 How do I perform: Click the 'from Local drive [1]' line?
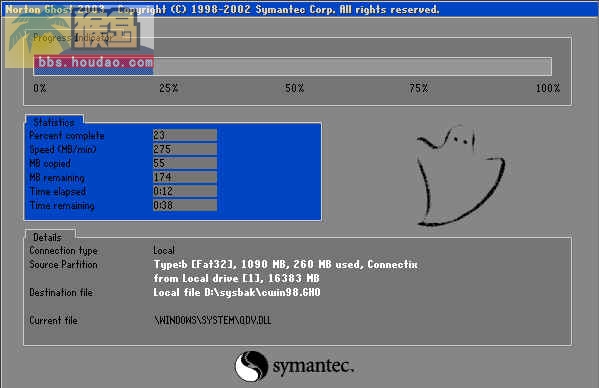(236, 278)
